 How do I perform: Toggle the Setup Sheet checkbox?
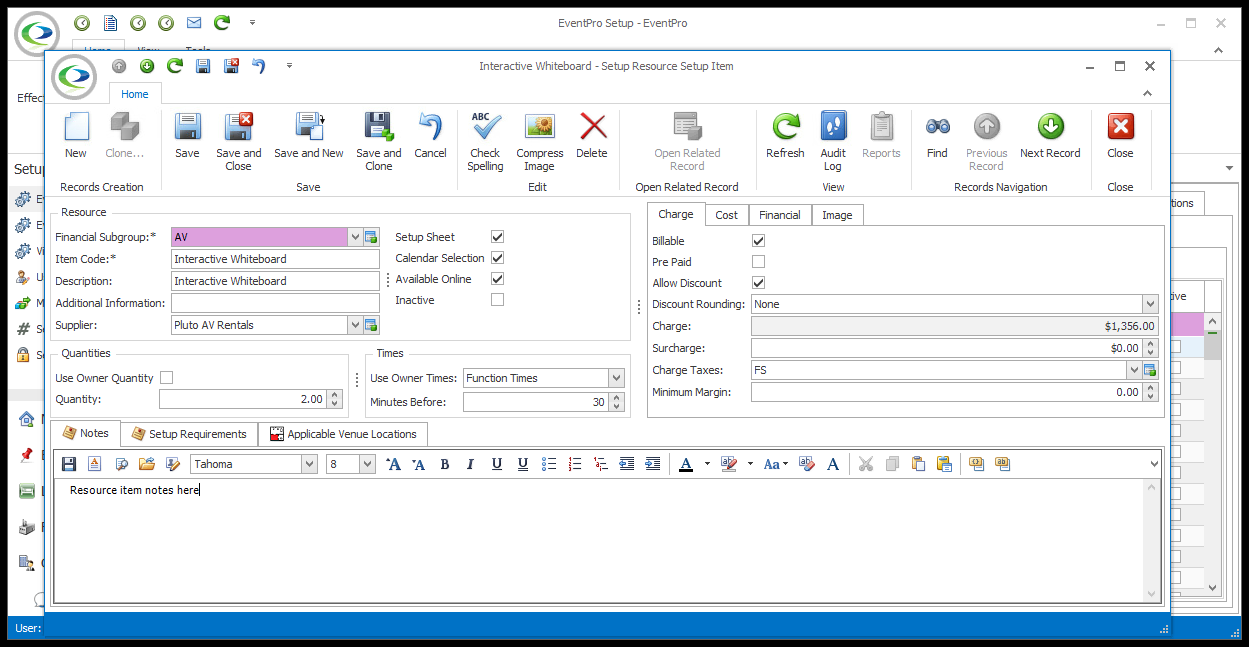click(497, 237)
